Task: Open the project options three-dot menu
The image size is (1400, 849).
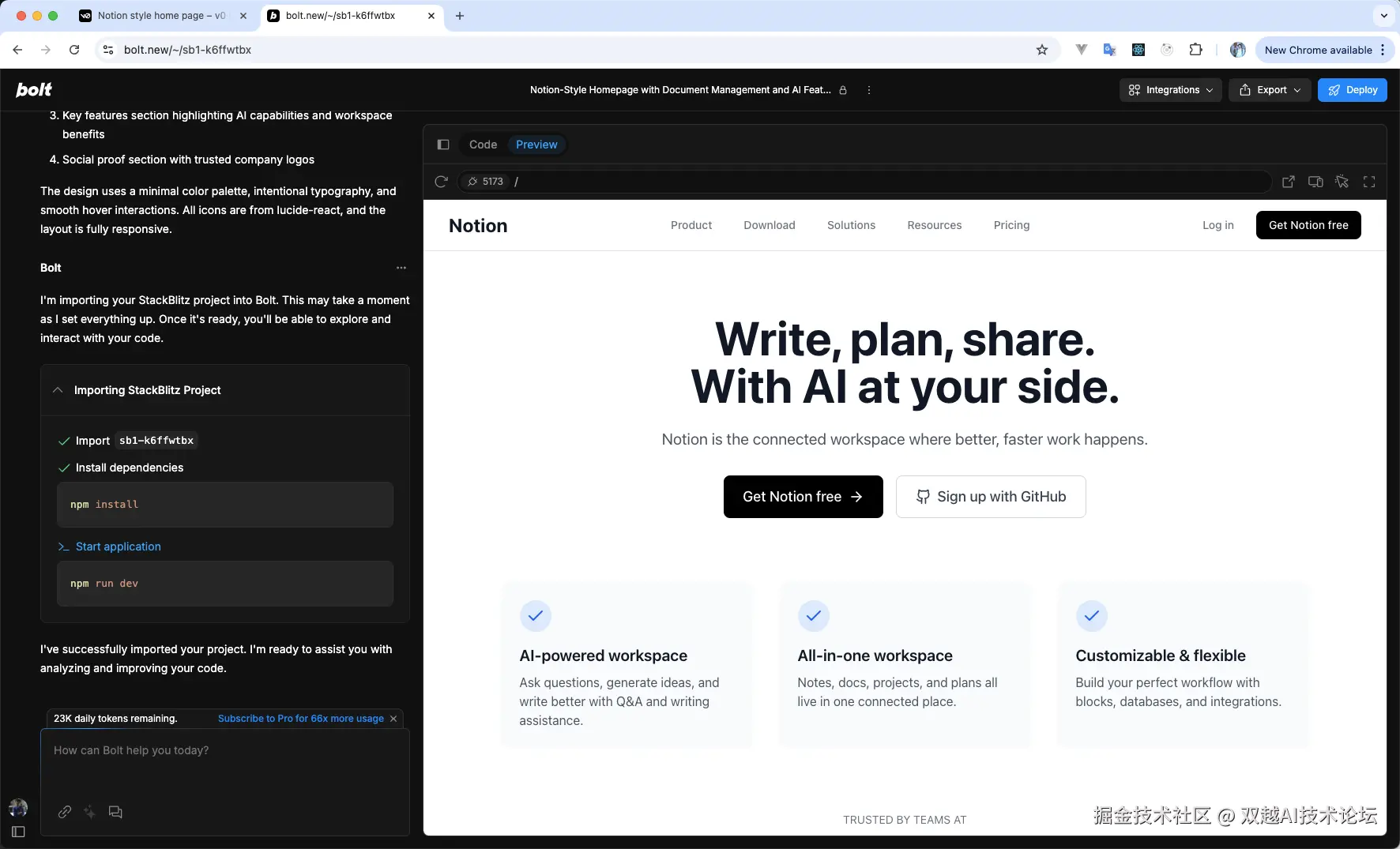Action: [869, 90]
